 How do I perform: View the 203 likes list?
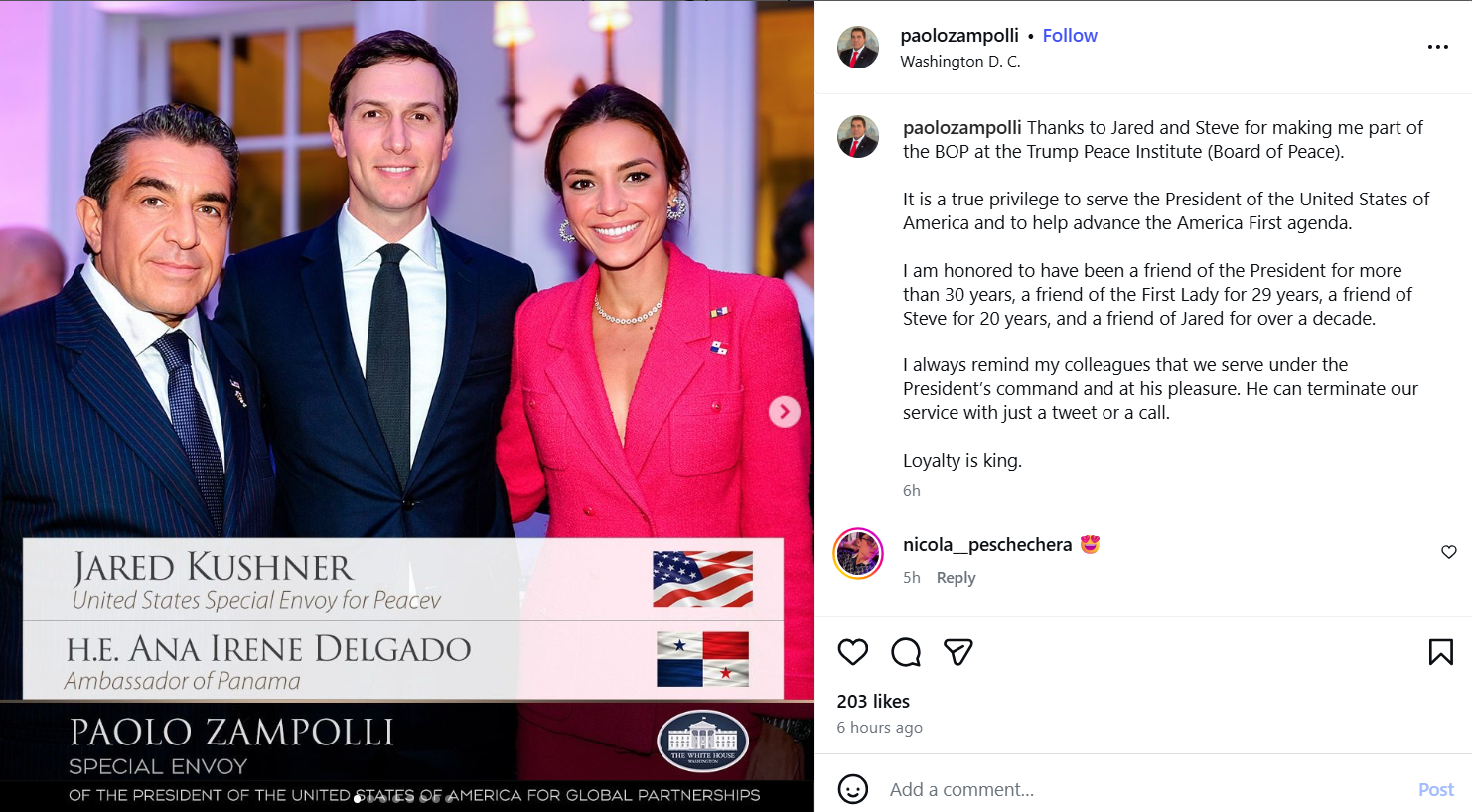coord(873,702)
